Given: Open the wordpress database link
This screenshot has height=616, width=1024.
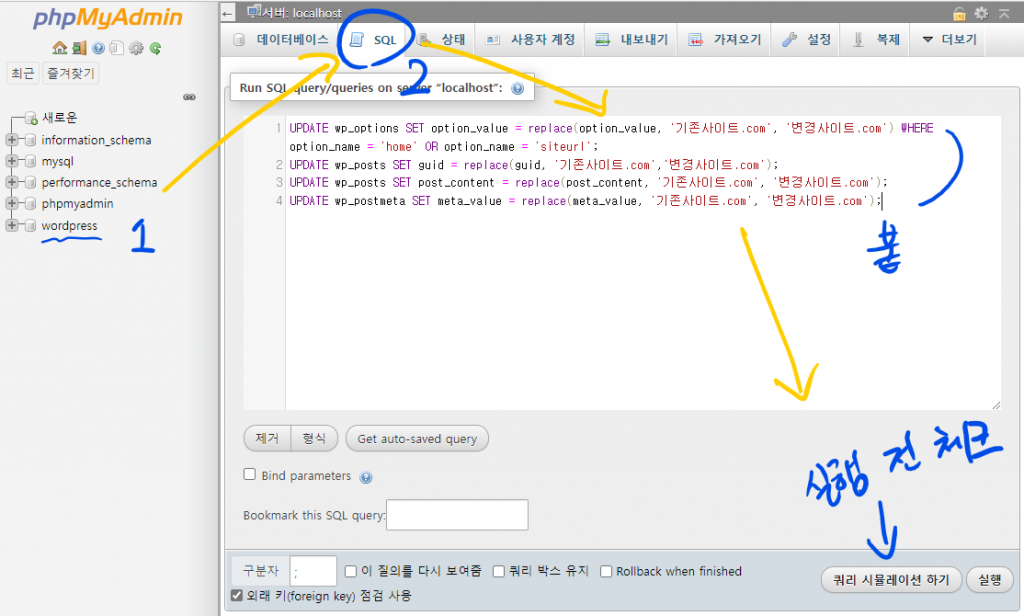Looking at the screenshot, I should [x=69, y=225].
